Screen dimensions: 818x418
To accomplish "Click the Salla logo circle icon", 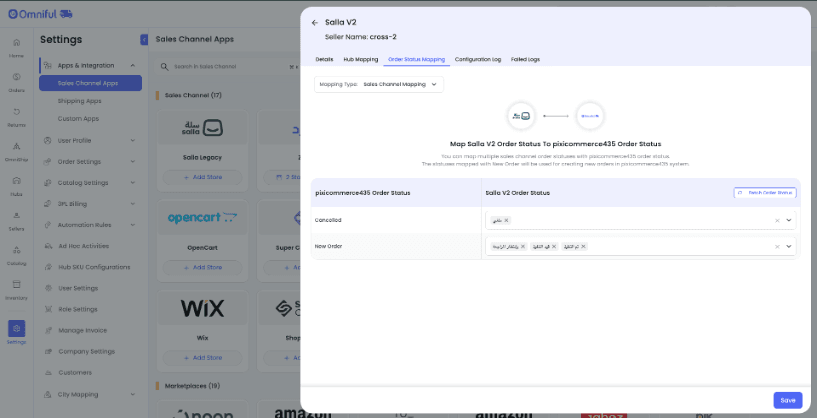I will [x=521, y=116].
